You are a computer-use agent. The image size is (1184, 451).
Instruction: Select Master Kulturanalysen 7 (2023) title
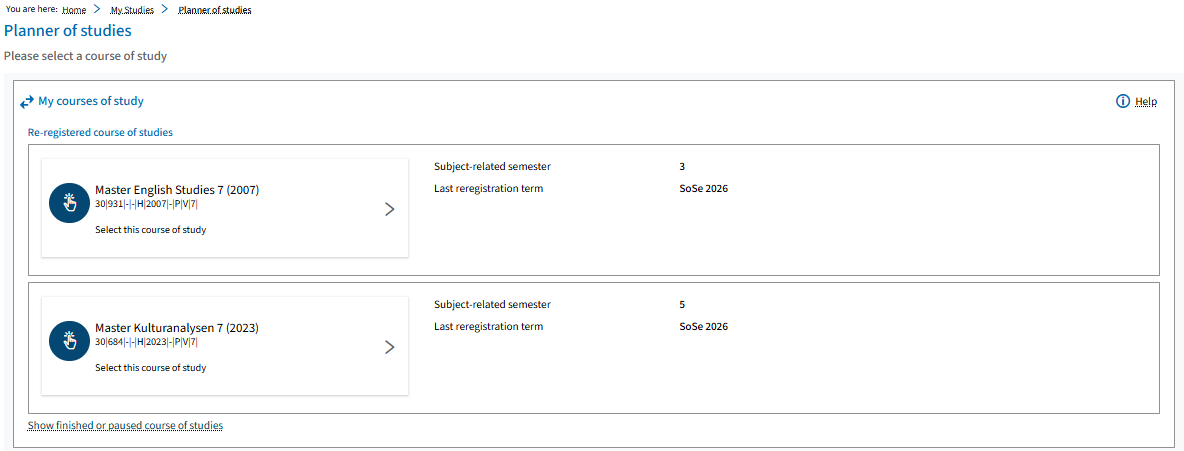(177, 329)
